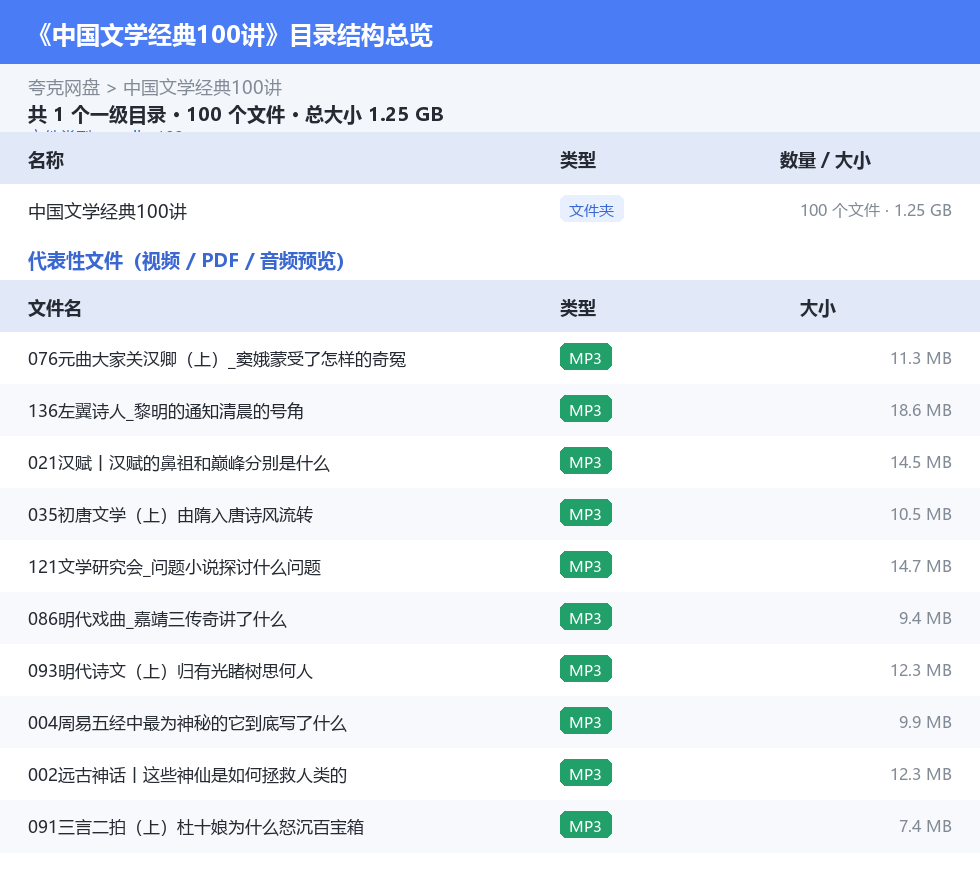
Task: Select the 18.6 MB size value
Action: point(921,410)
